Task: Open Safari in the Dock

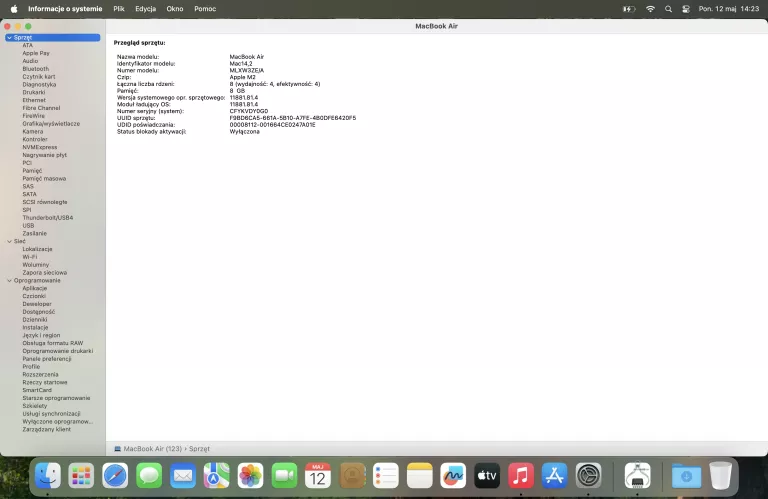Action: click(115, 475)
